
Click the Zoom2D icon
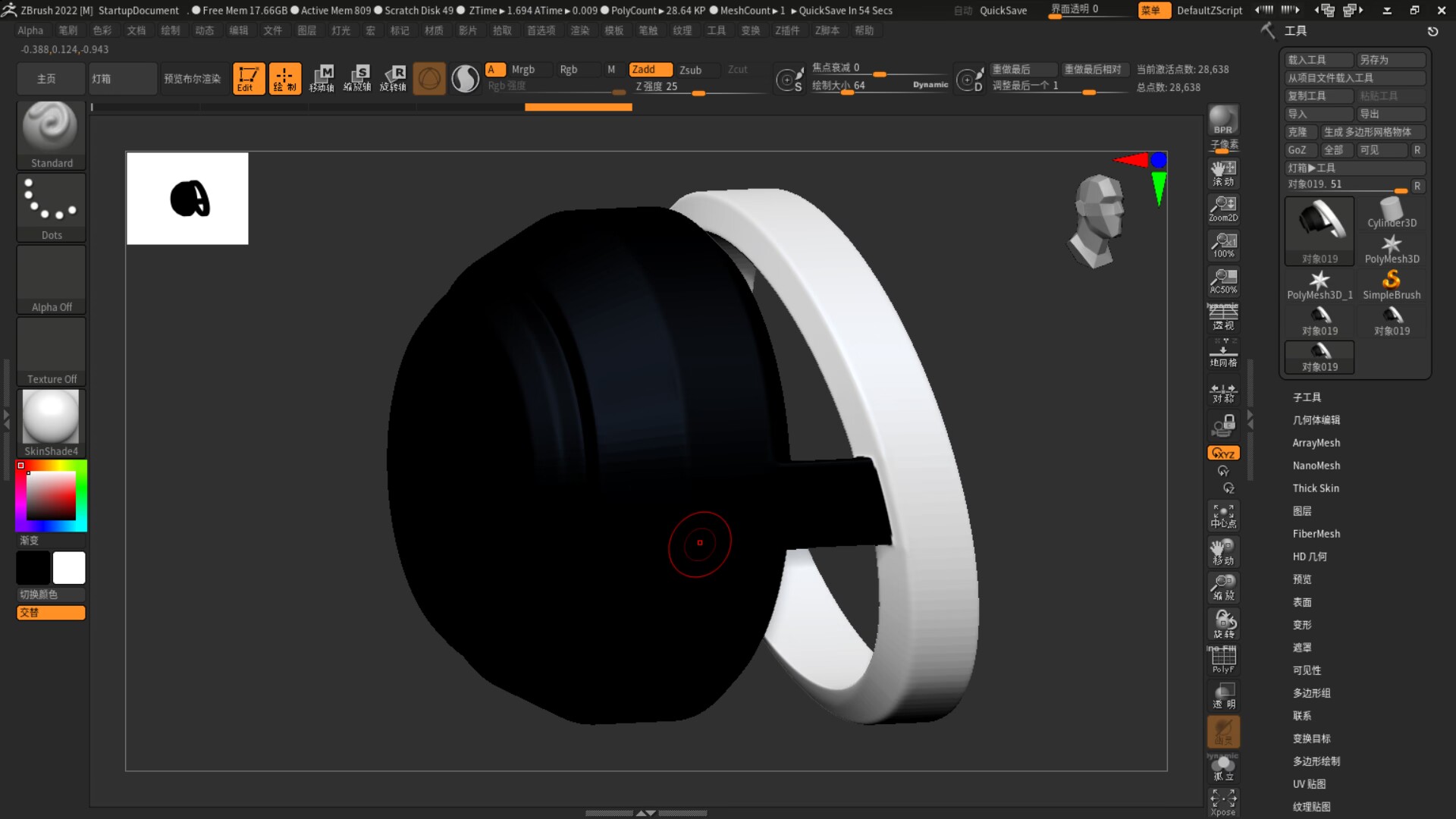1222,208
